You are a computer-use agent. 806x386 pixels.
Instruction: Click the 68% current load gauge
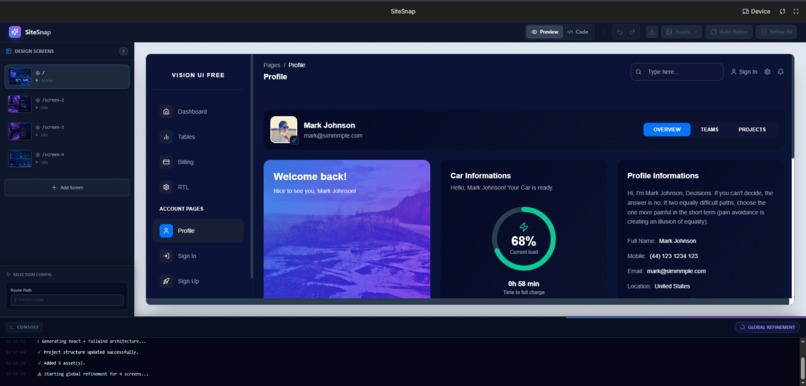[x=524, y=238]
